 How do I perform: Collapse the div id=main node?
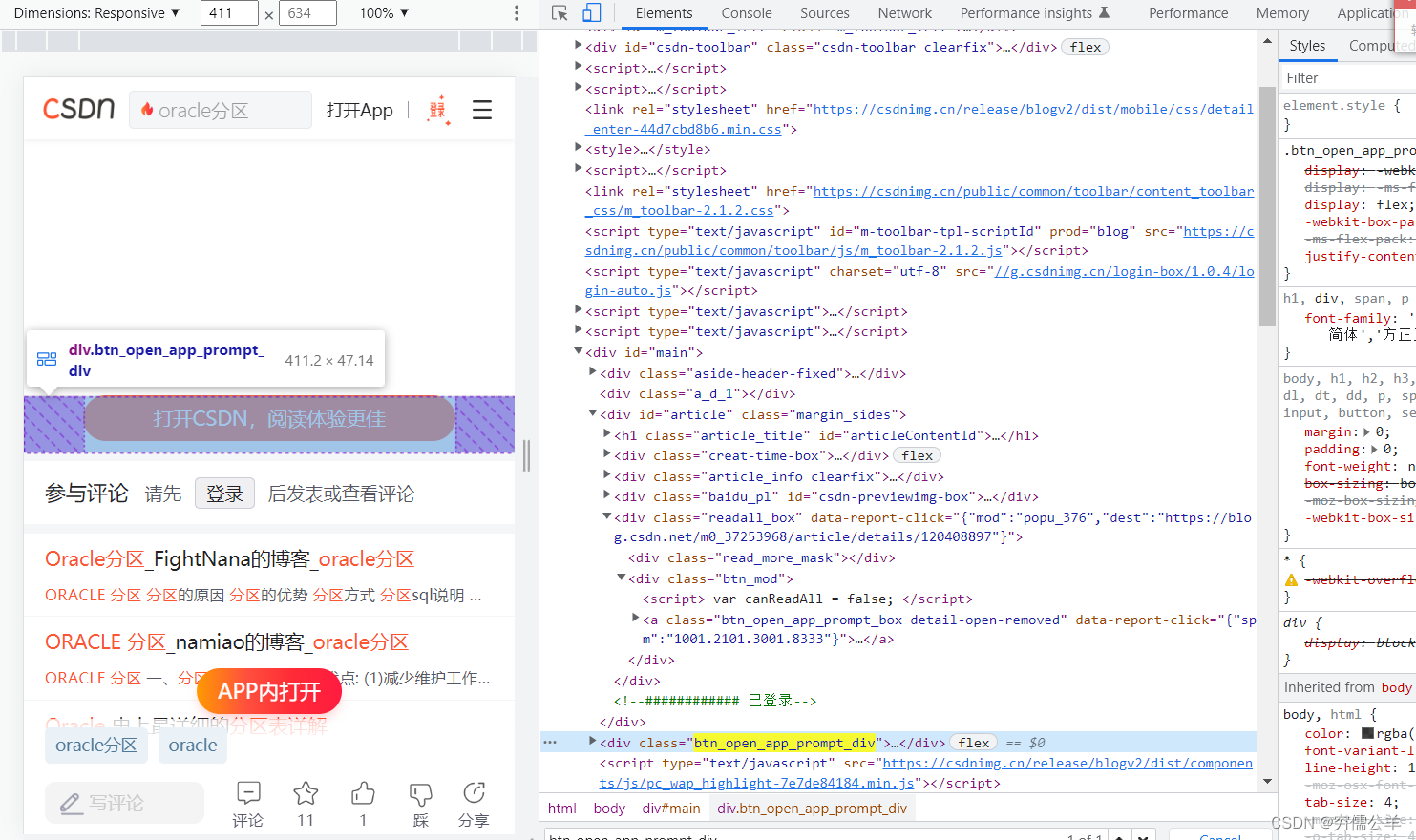point(578,351)
